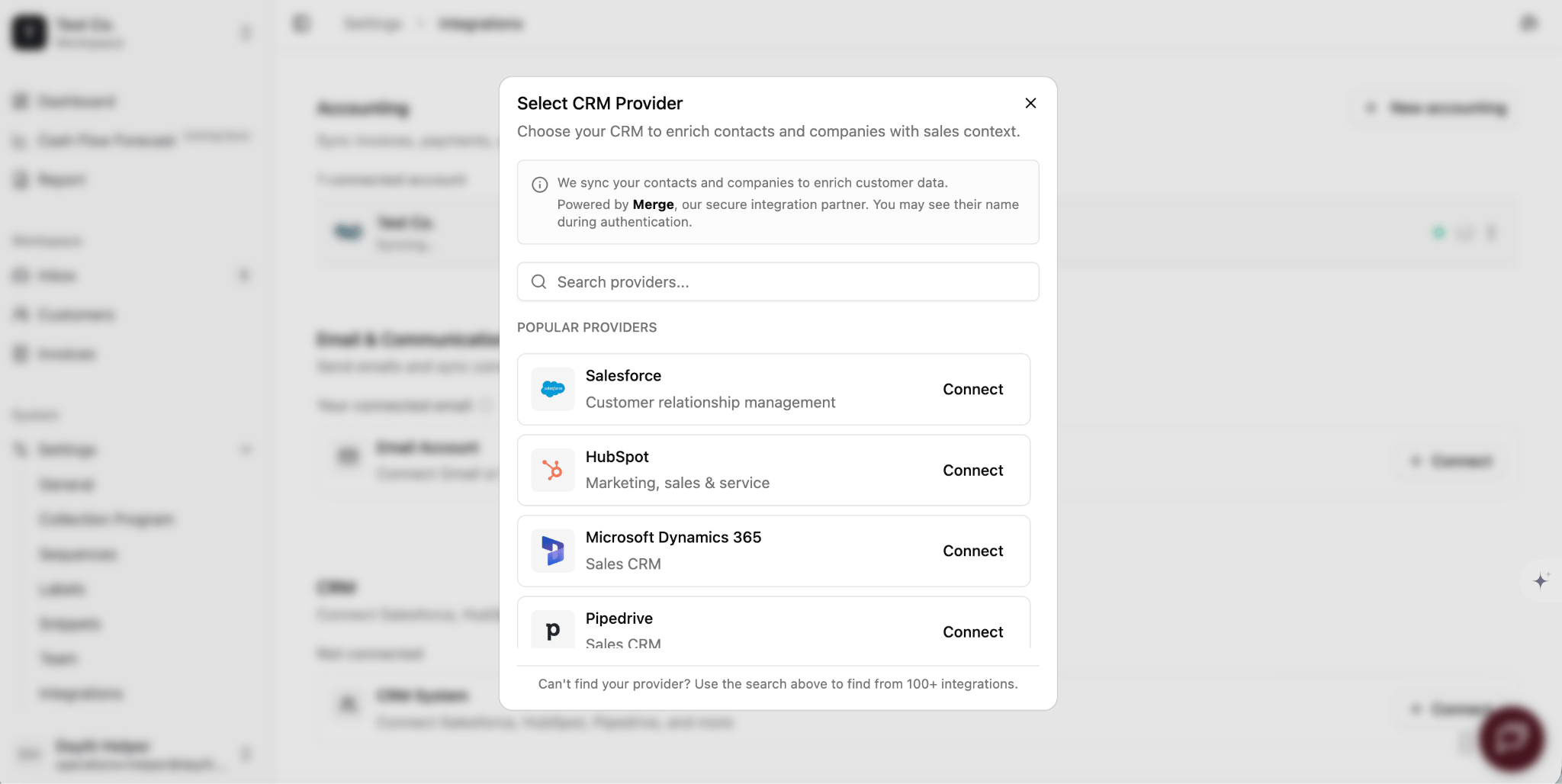Viewport: 1562px width, 784px height.
Task: Click the Salesforce provider name
Action: (623, 376)
